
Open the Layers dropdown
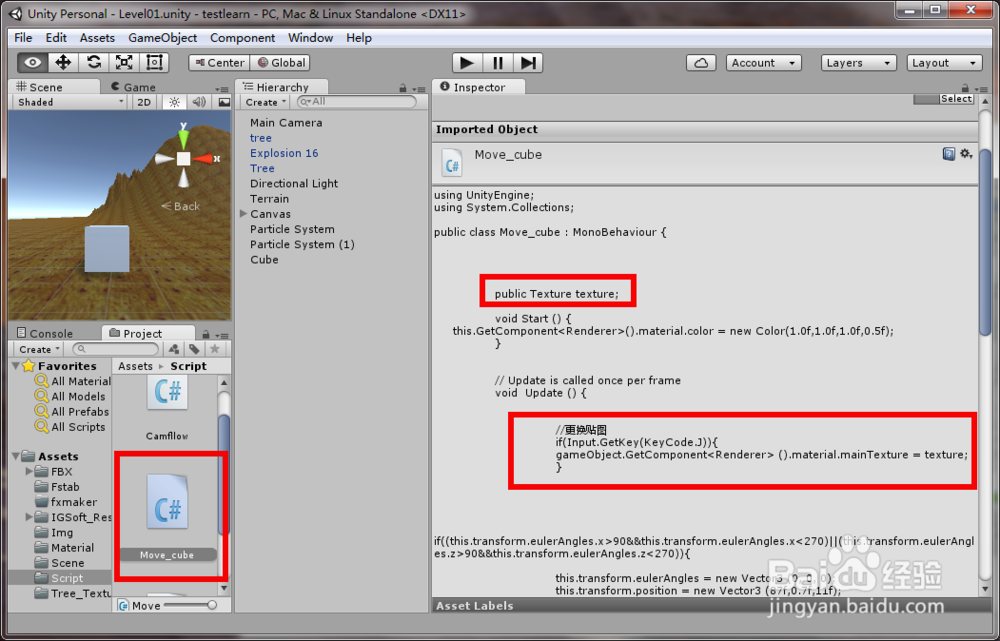point(858,63)
